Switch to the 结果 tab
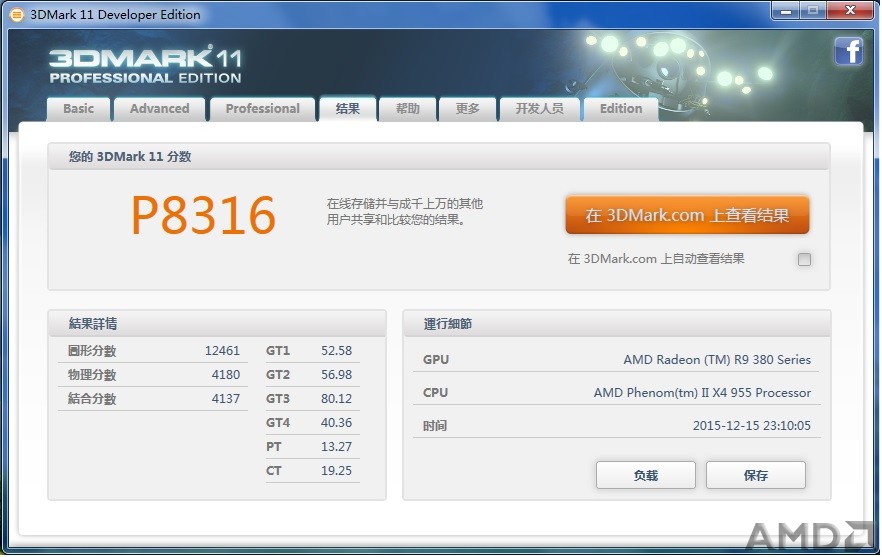Viewport: 882px width, 557px height. [x=348, y=109]
